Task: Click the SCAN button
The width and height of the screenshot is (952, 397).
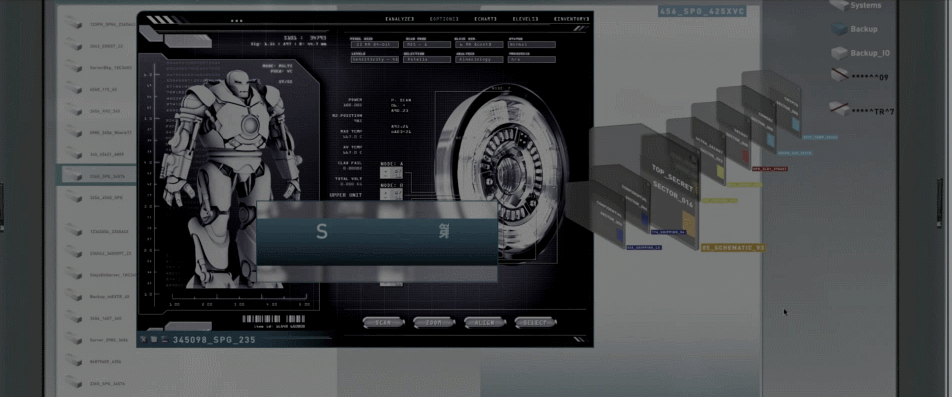Action: pyautogui.click(x=383, y=322)
